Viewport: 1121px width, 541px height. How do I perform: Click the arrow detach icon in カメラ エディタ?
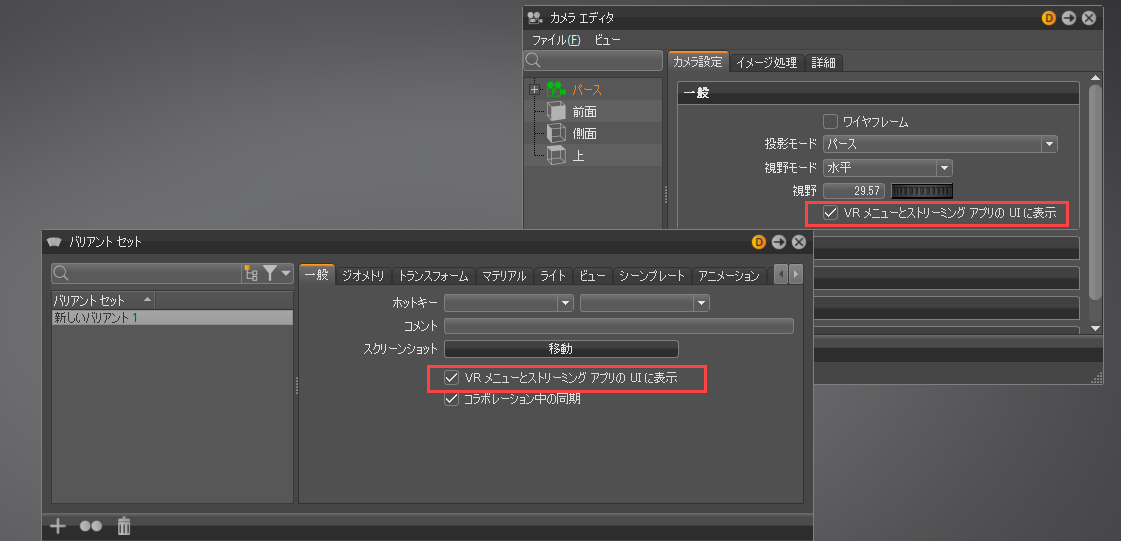1069,18
